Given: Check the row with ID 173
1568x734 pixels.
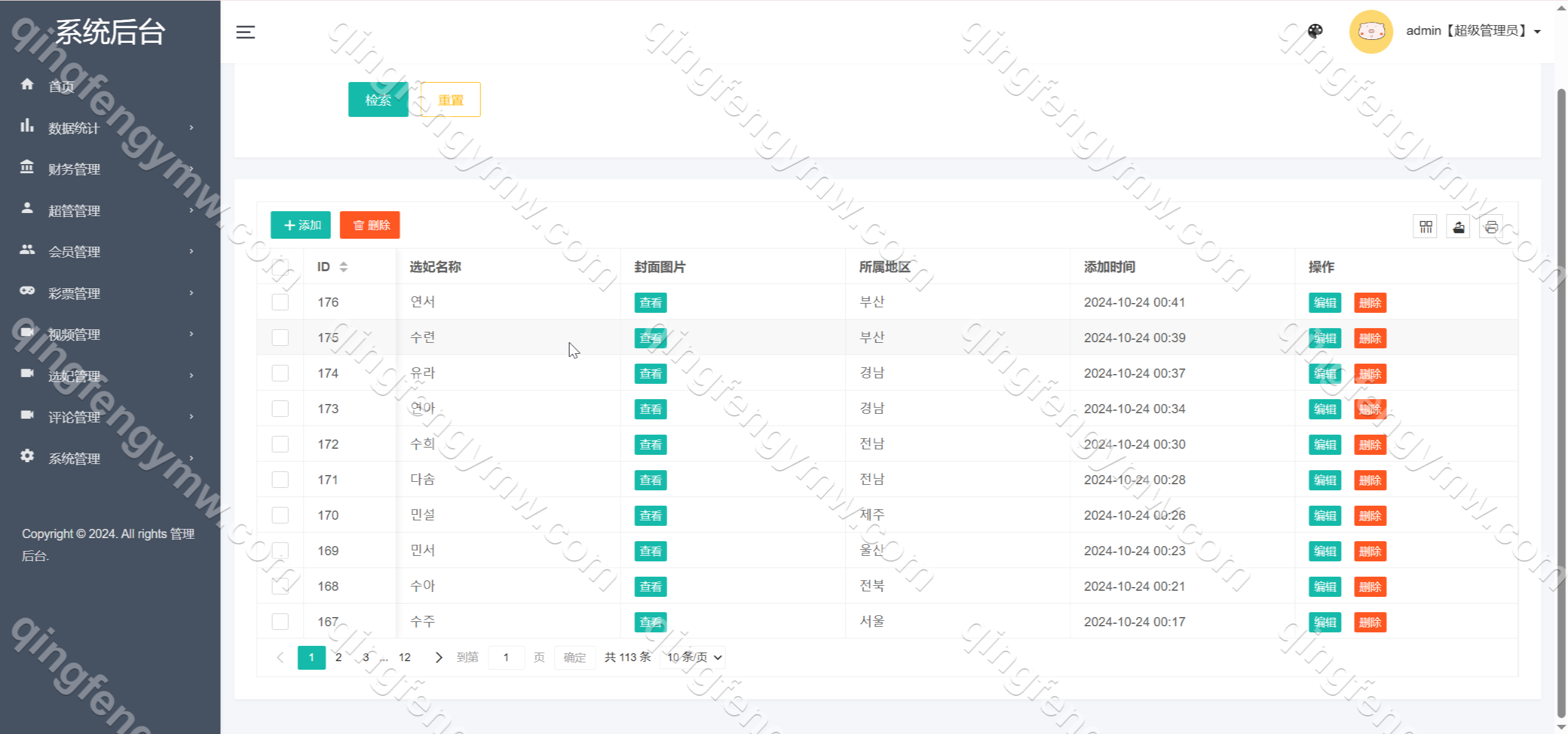Looking at the screenshot, I should click(280, 409).
